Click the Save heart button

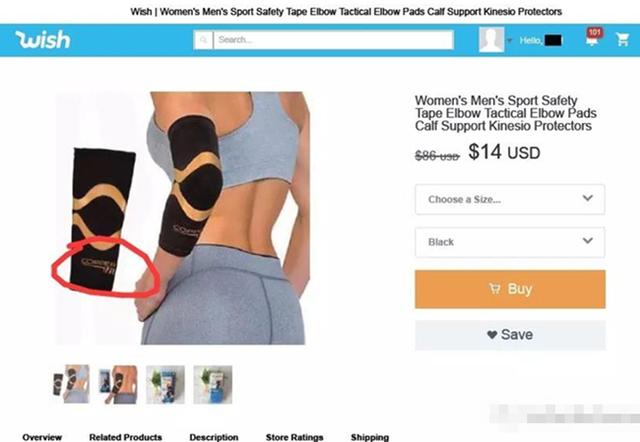click(x=510, y=335)
